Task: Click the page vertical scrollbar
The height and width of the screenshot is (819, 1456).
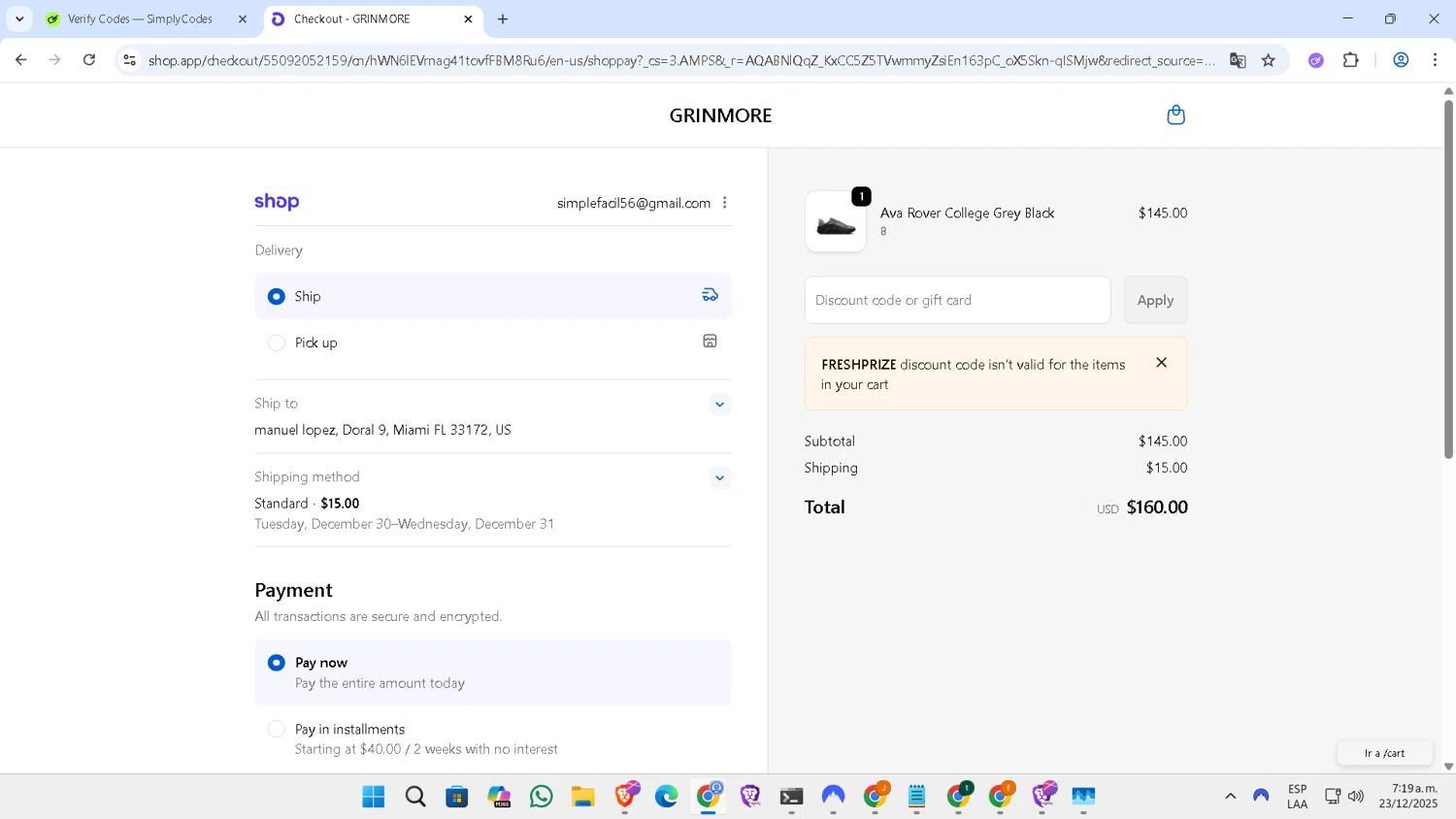Action: pyautogui.click(x=1448, y=279)
